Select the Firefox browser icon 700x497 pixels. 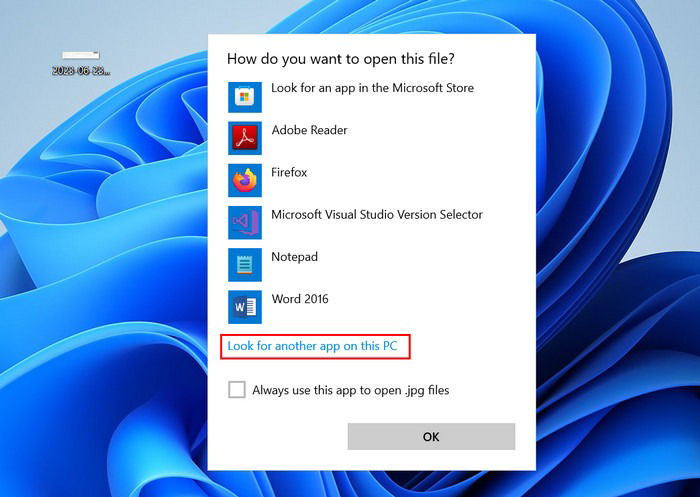(245, 180)
